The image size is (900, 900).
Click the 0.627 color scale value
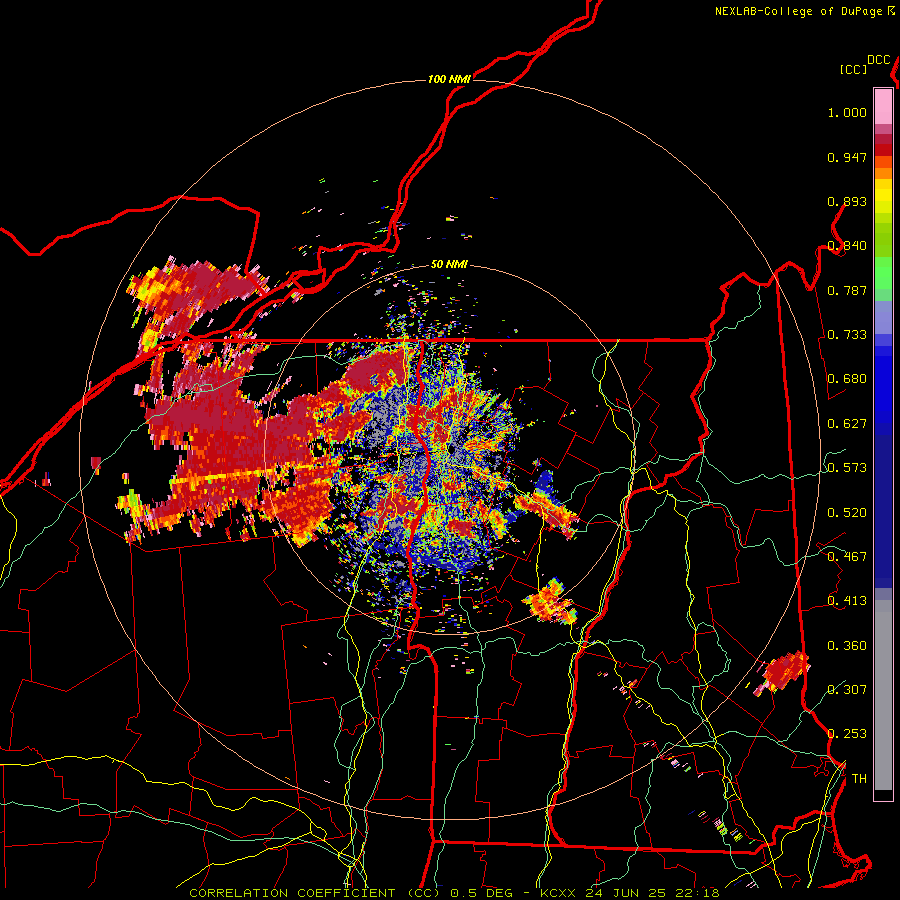tap(847, 424)
